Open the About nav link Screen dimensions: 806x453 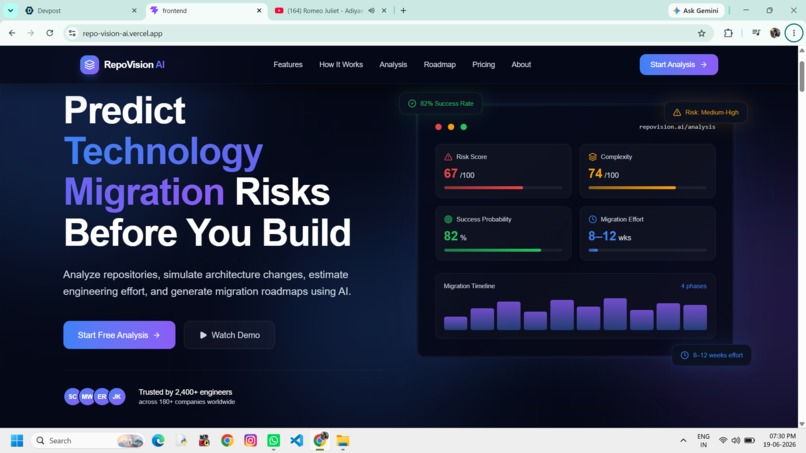[521, 65]
